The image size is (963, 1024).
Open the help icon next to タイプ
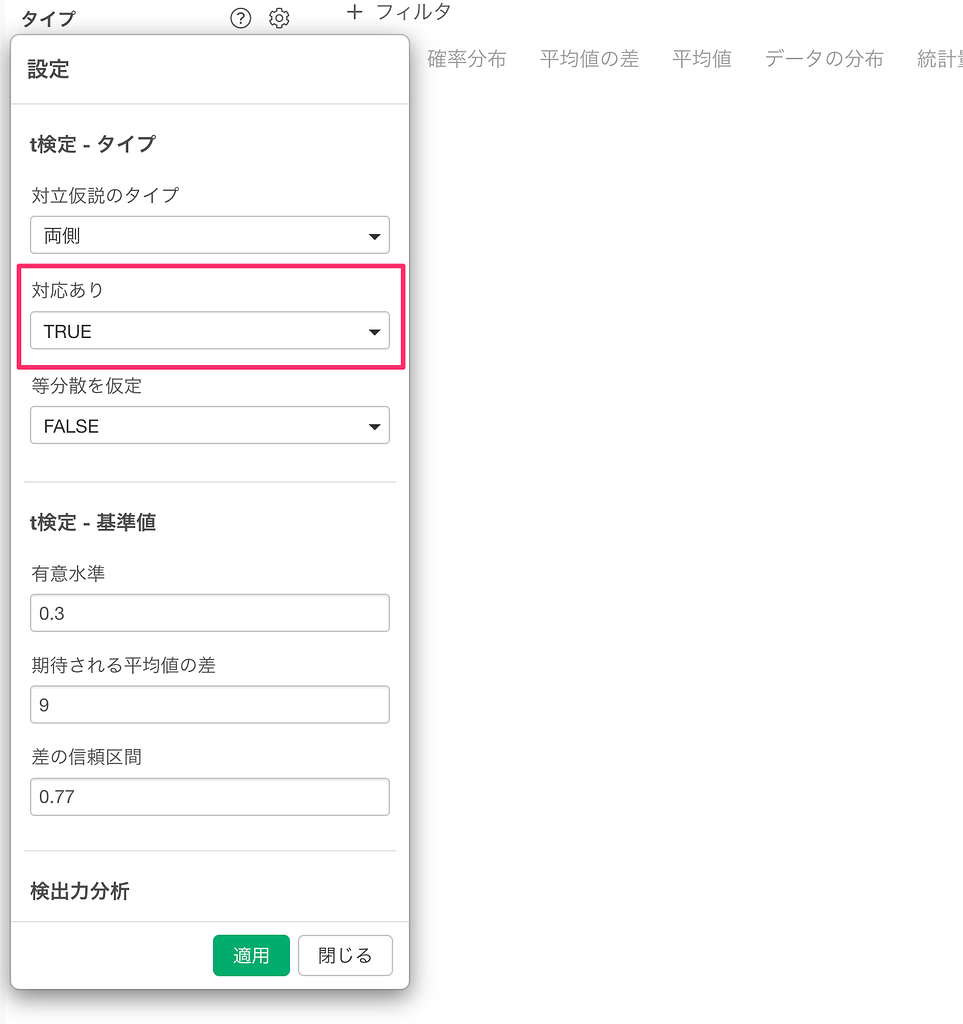pos(240,17)
